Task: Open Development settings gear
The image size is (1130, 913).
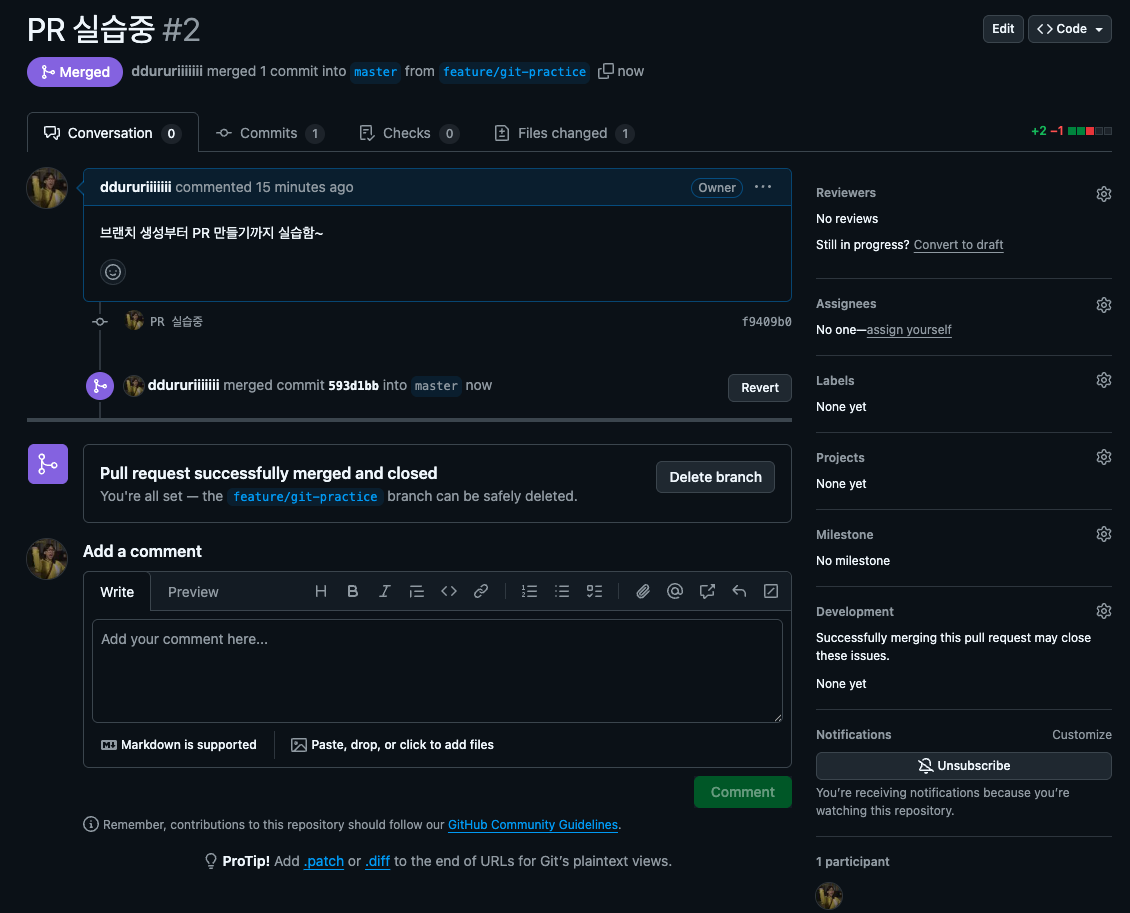Action: [1103, 611]
